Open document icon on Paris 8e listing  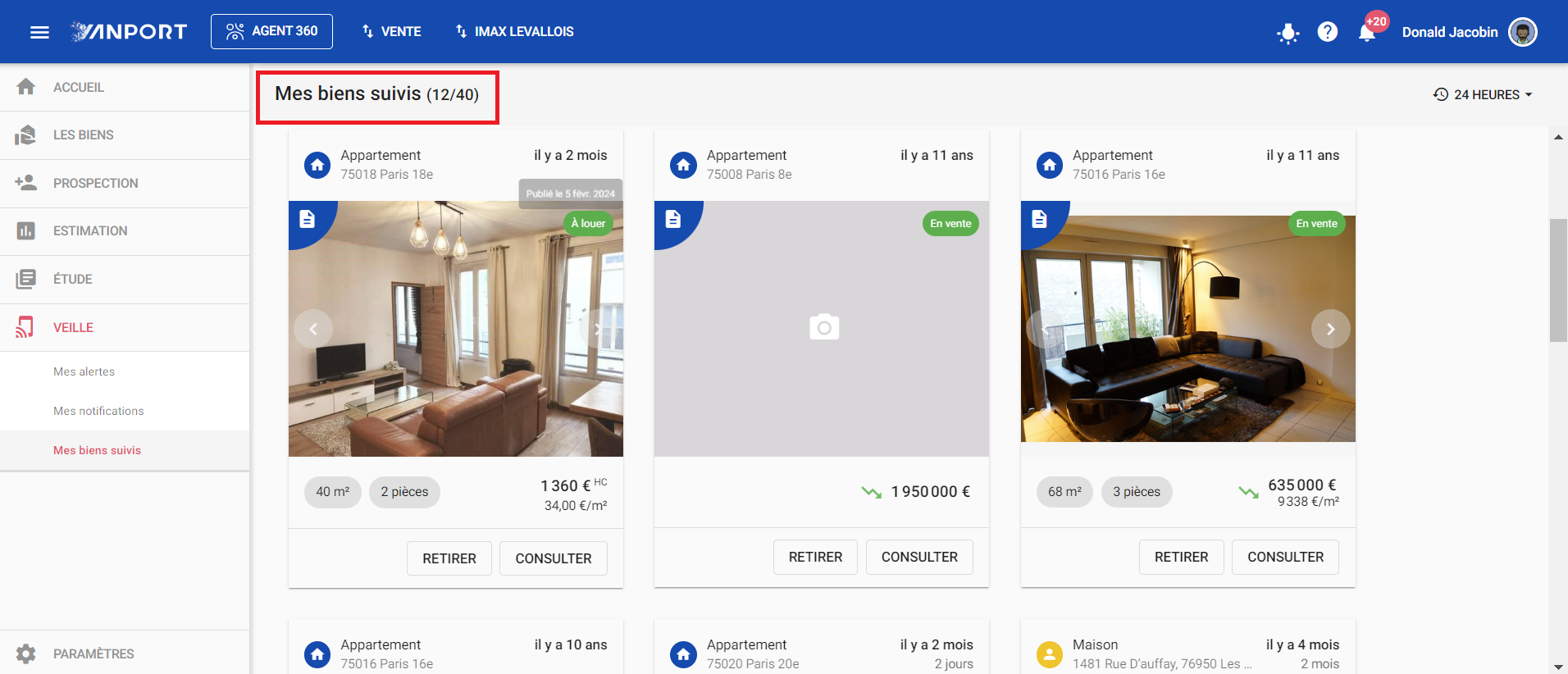(672, 219)
